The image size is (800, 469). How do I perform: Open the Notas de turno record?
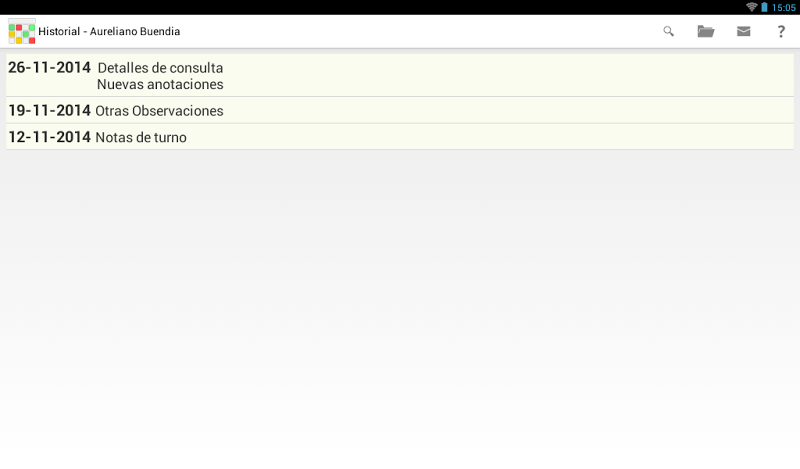[x=141, y=137]
